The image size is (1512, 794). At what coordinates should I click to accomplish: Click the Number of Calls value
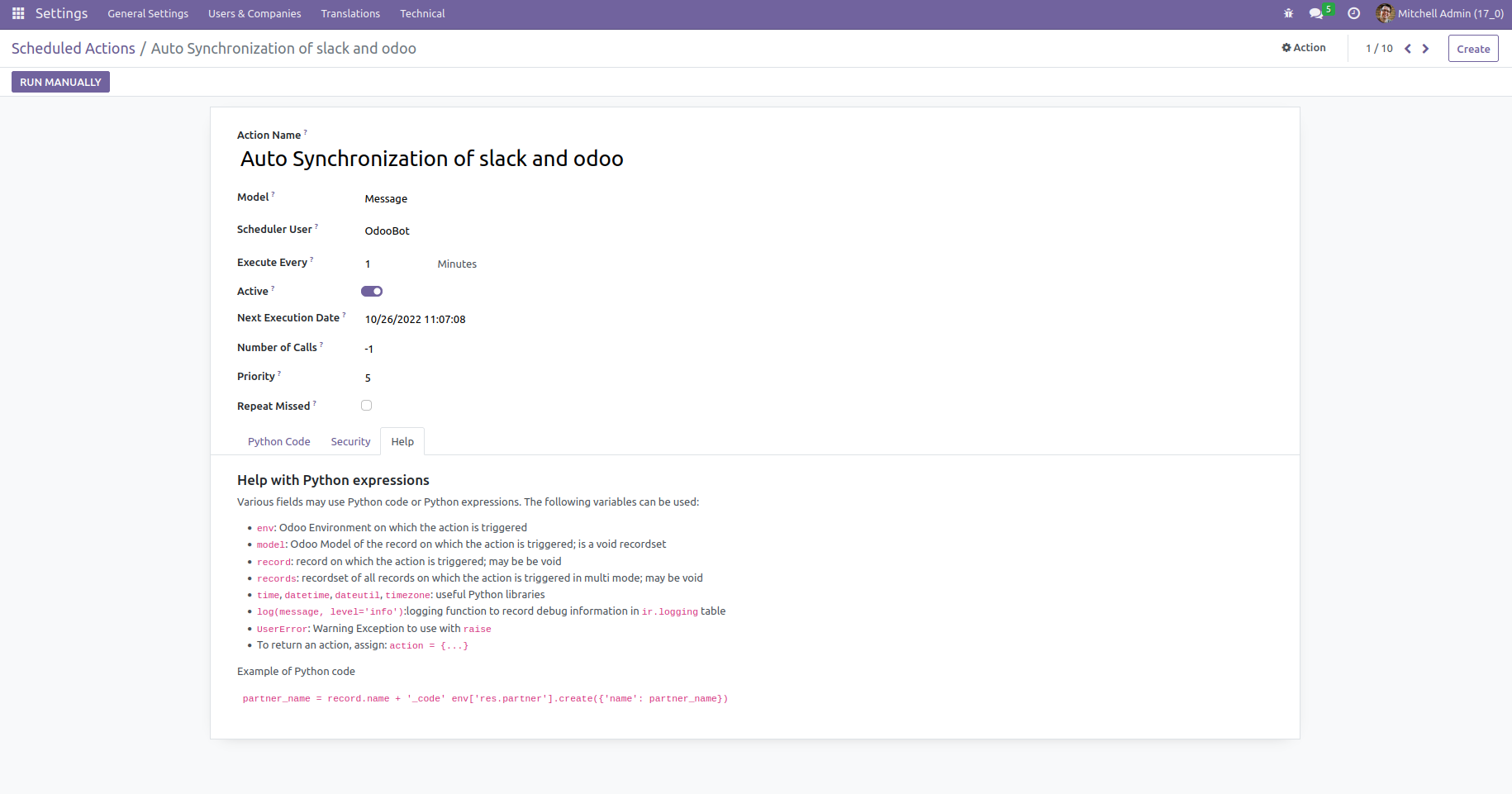point(368,349)
